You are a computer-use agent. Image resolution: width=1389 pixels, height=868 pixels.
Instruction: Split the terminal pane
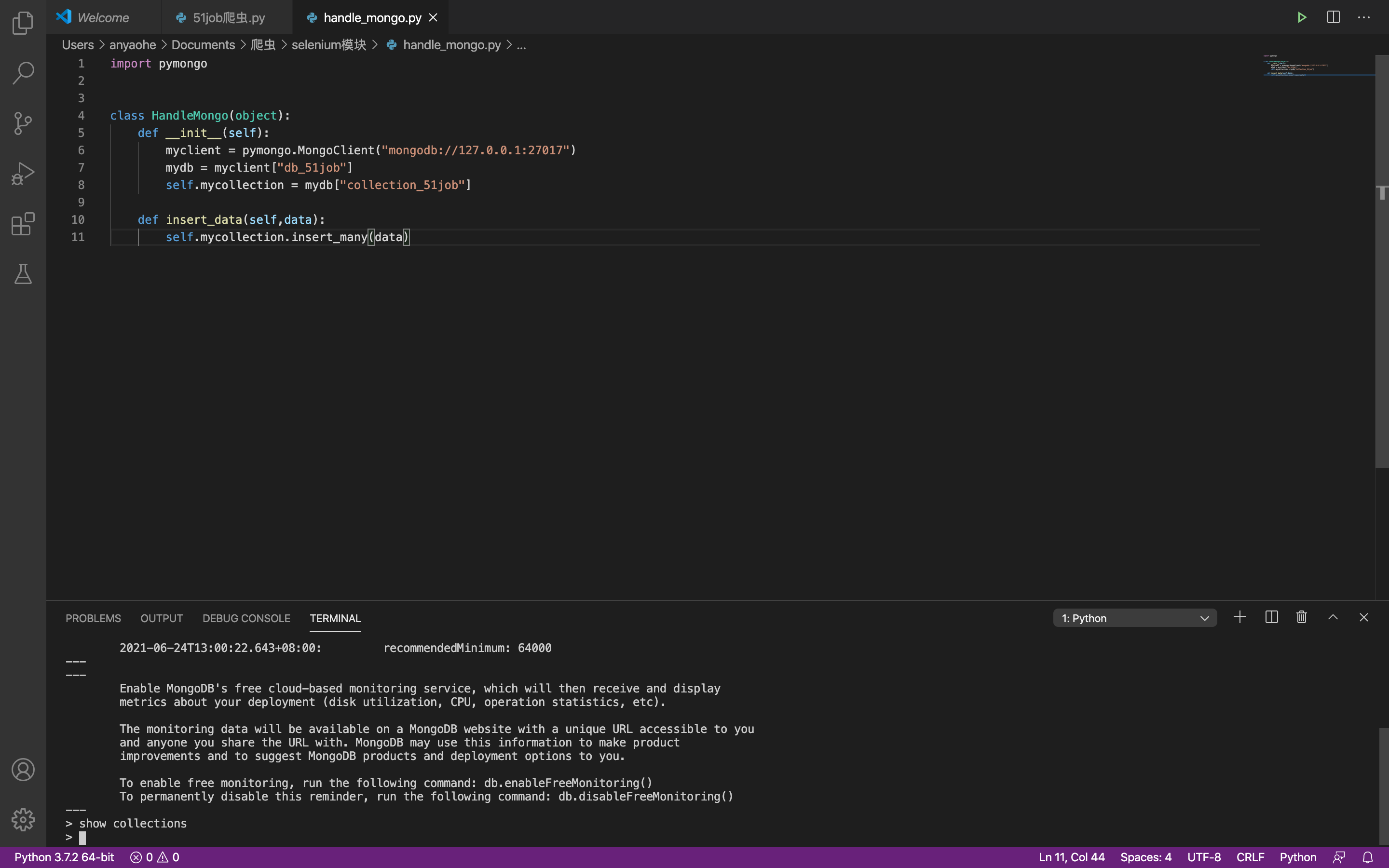pos(1271,617)
